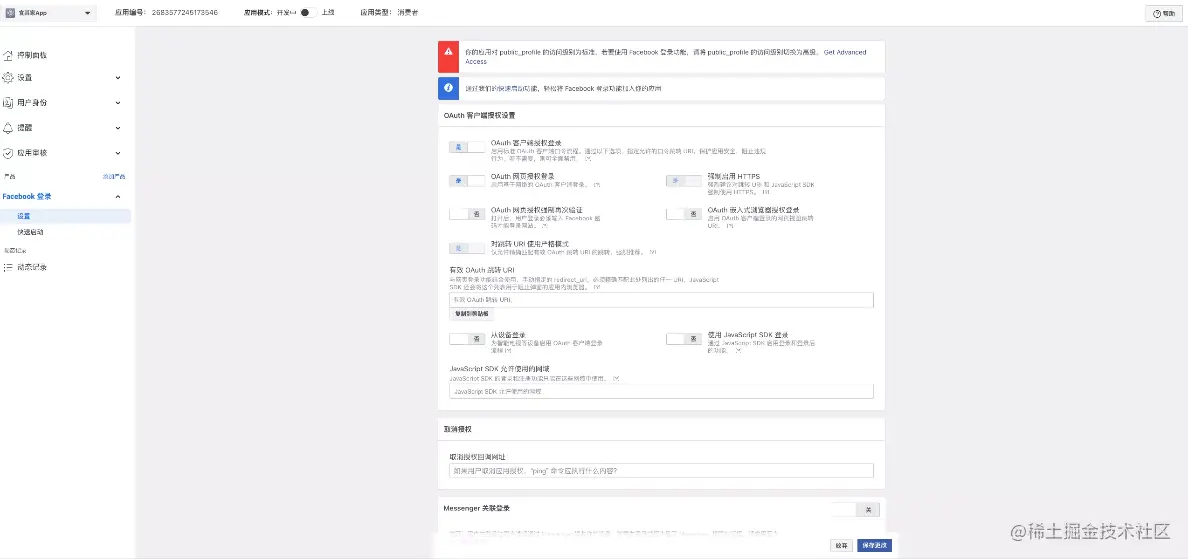Click the quick start link in the info banner
This screenshot has height=559, width=1188.
coord(512,89)
